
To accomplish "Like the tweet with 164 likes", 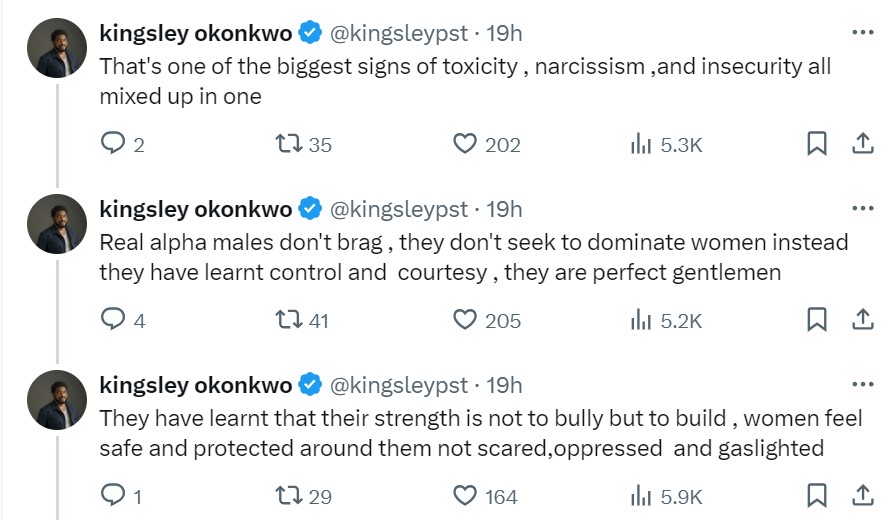I will 464,496.
